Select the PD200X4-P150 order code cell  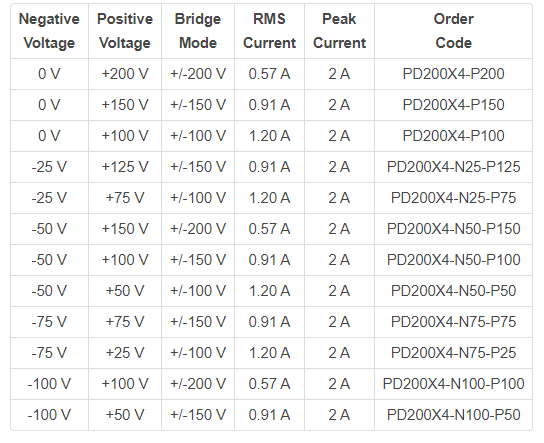(x=453, y=105)
